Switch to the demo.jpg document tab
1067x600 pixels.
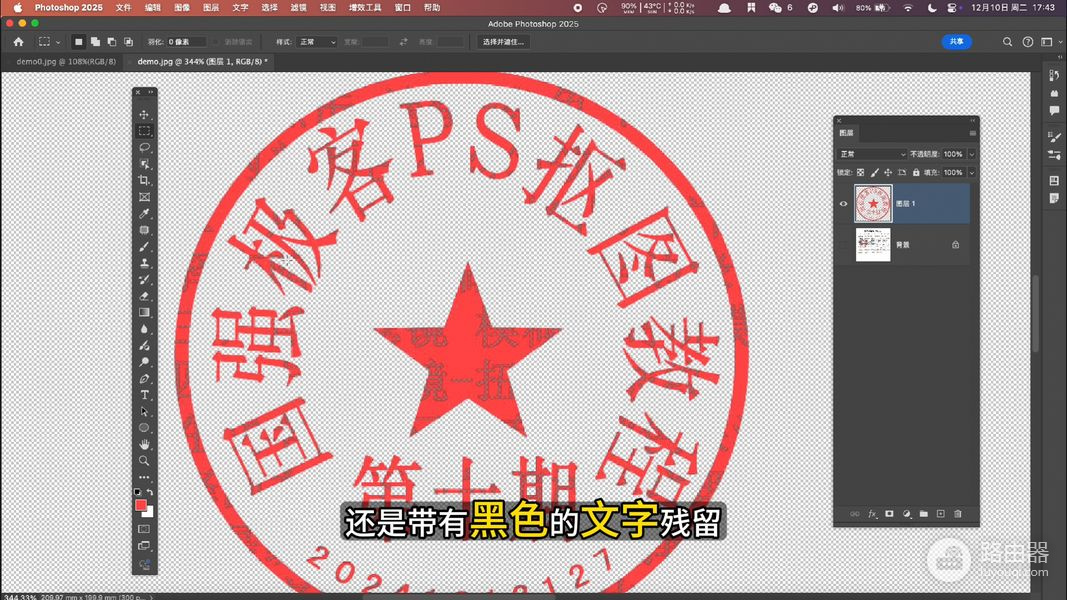point(202,61)
